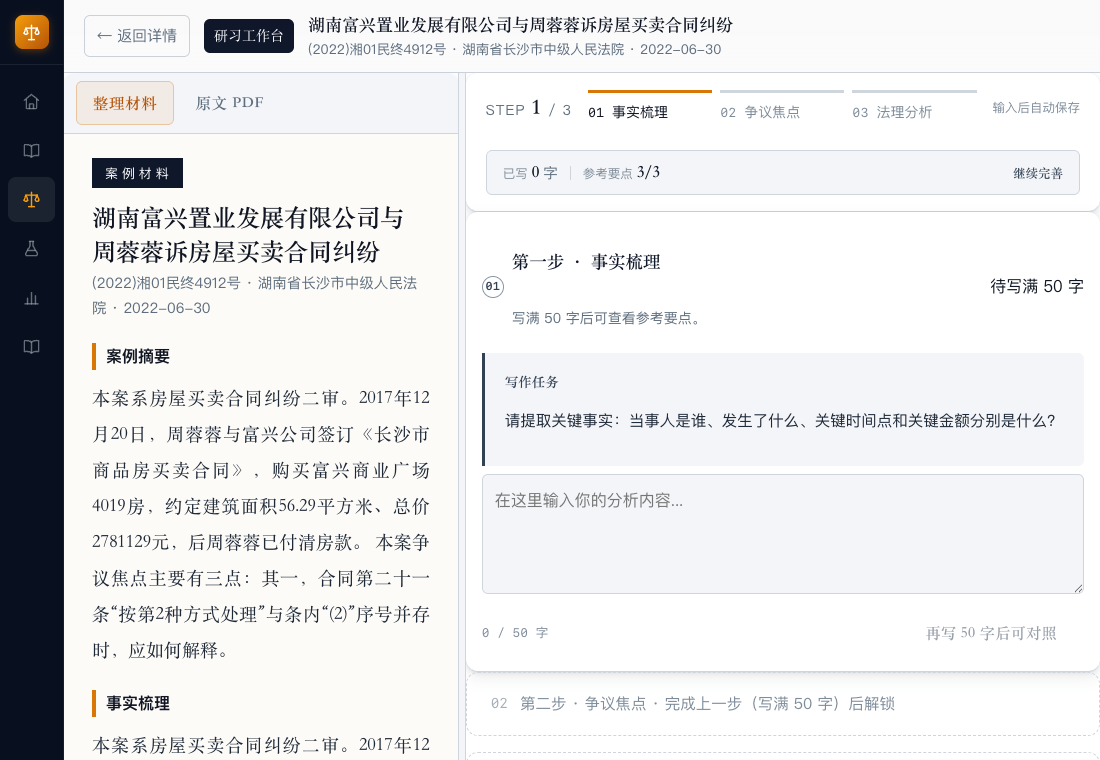The width and height of the screenshot is (1100, 760).
Task: Open the flask lab icon in sidebar
Action: [32, 249]
